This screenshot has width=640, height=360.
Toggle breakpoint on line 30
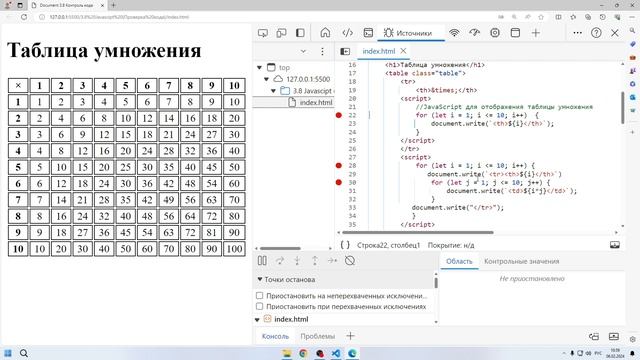coord(338,182)
